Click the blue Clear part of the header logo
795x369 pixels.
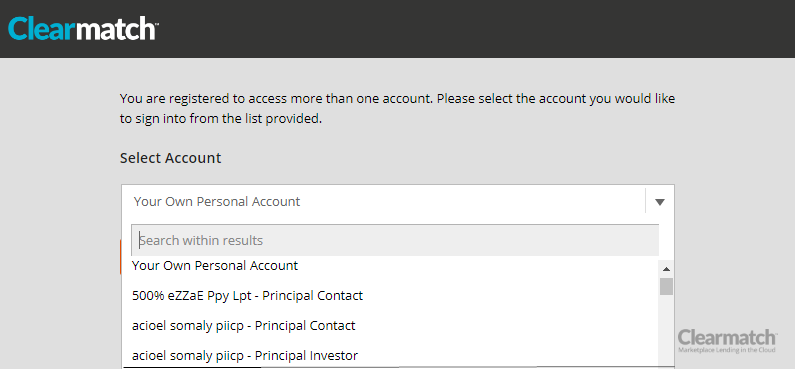tap(42, 29)
